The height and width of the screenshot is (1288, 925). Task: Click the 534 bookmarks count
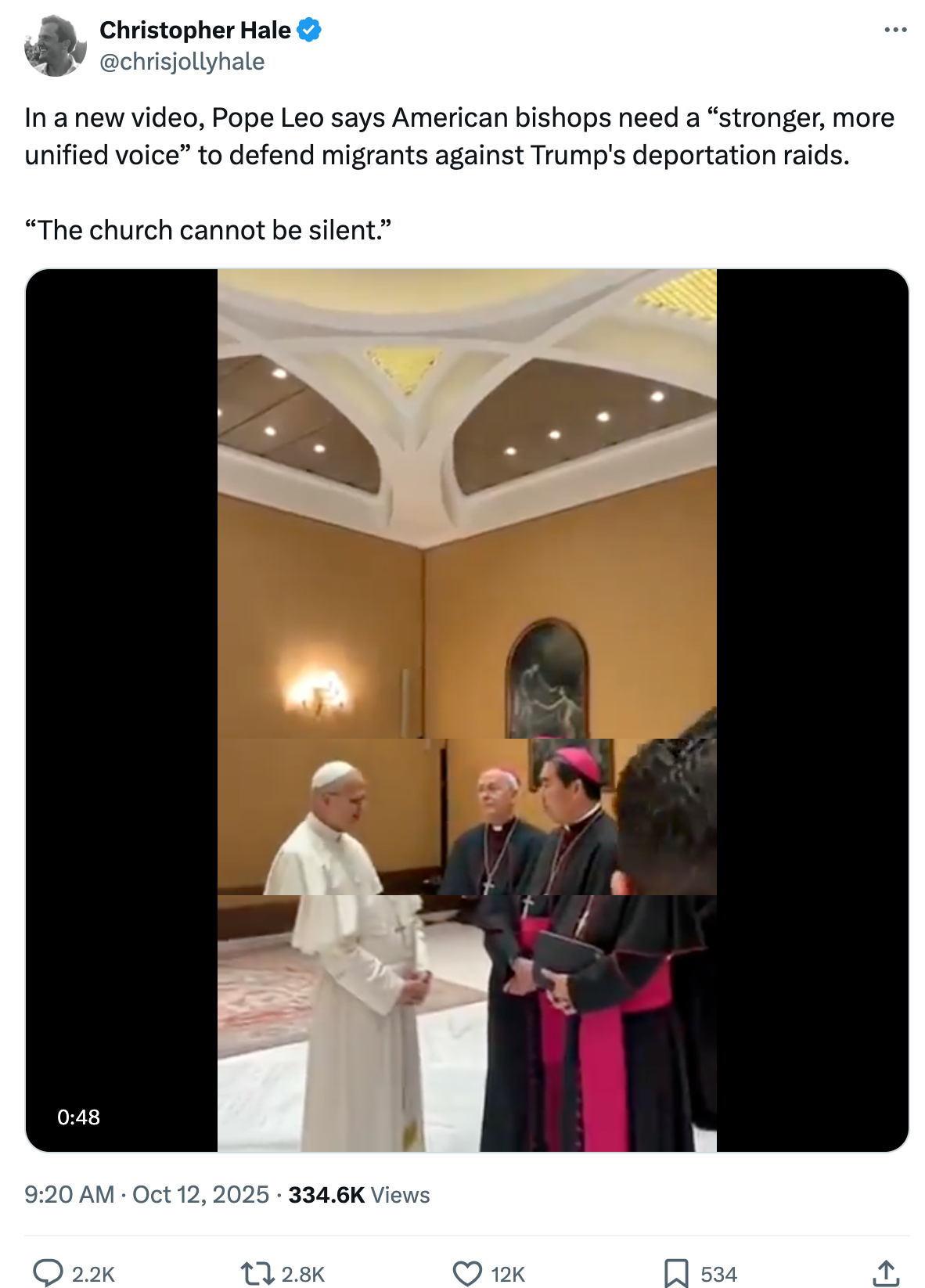(719, 1275)
